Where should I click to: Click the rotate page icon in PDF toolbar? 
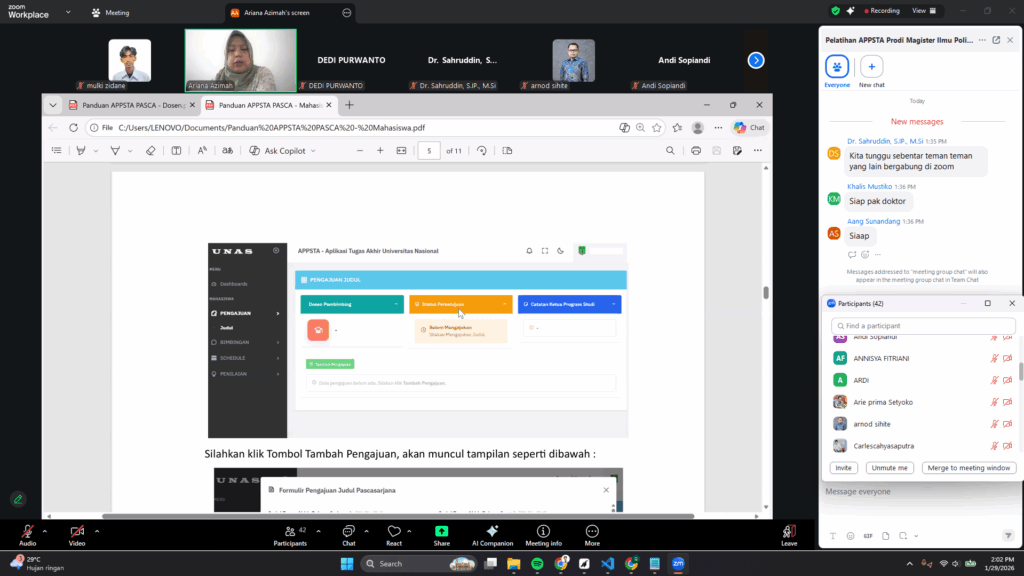click(482, 150)
